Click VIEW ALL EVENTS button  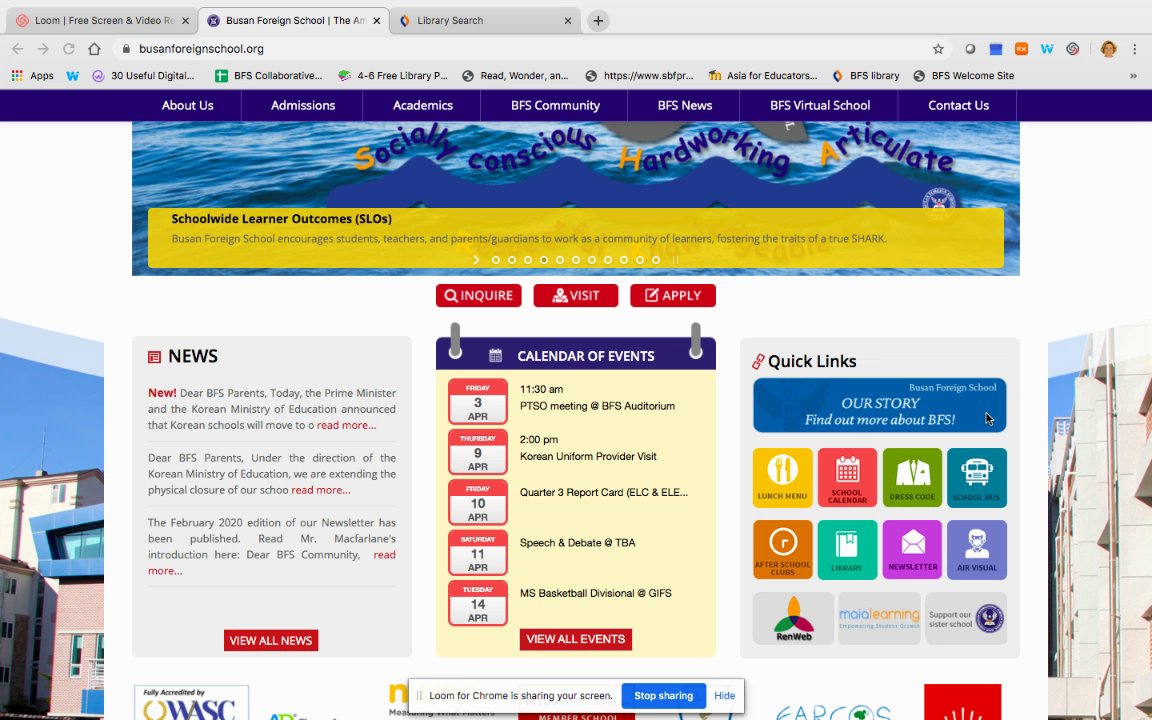575,639
